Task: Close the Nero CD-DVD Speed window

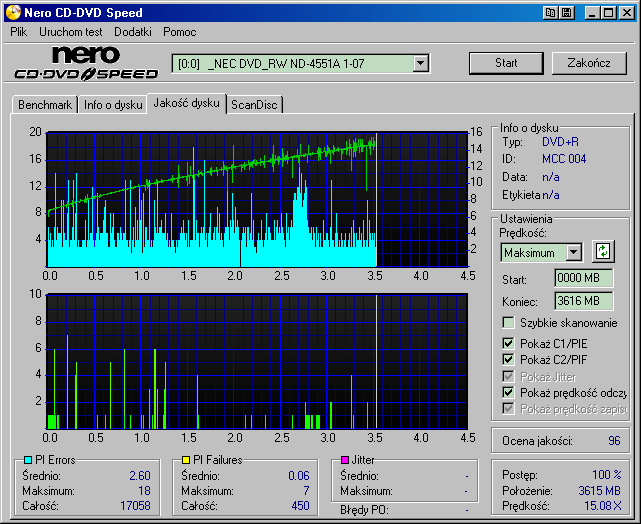Action: (x=626, y=13)
